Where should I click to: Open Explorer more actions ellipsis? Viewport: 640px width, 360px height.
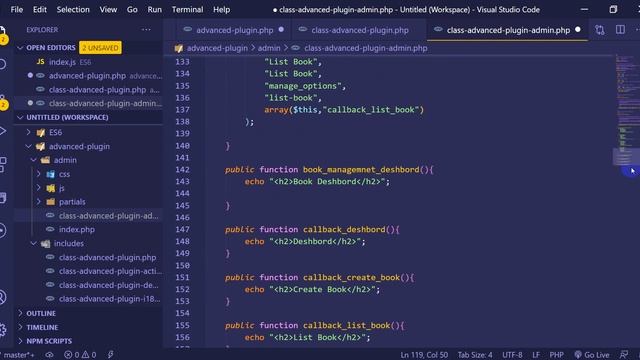click(x=146, y=29)
